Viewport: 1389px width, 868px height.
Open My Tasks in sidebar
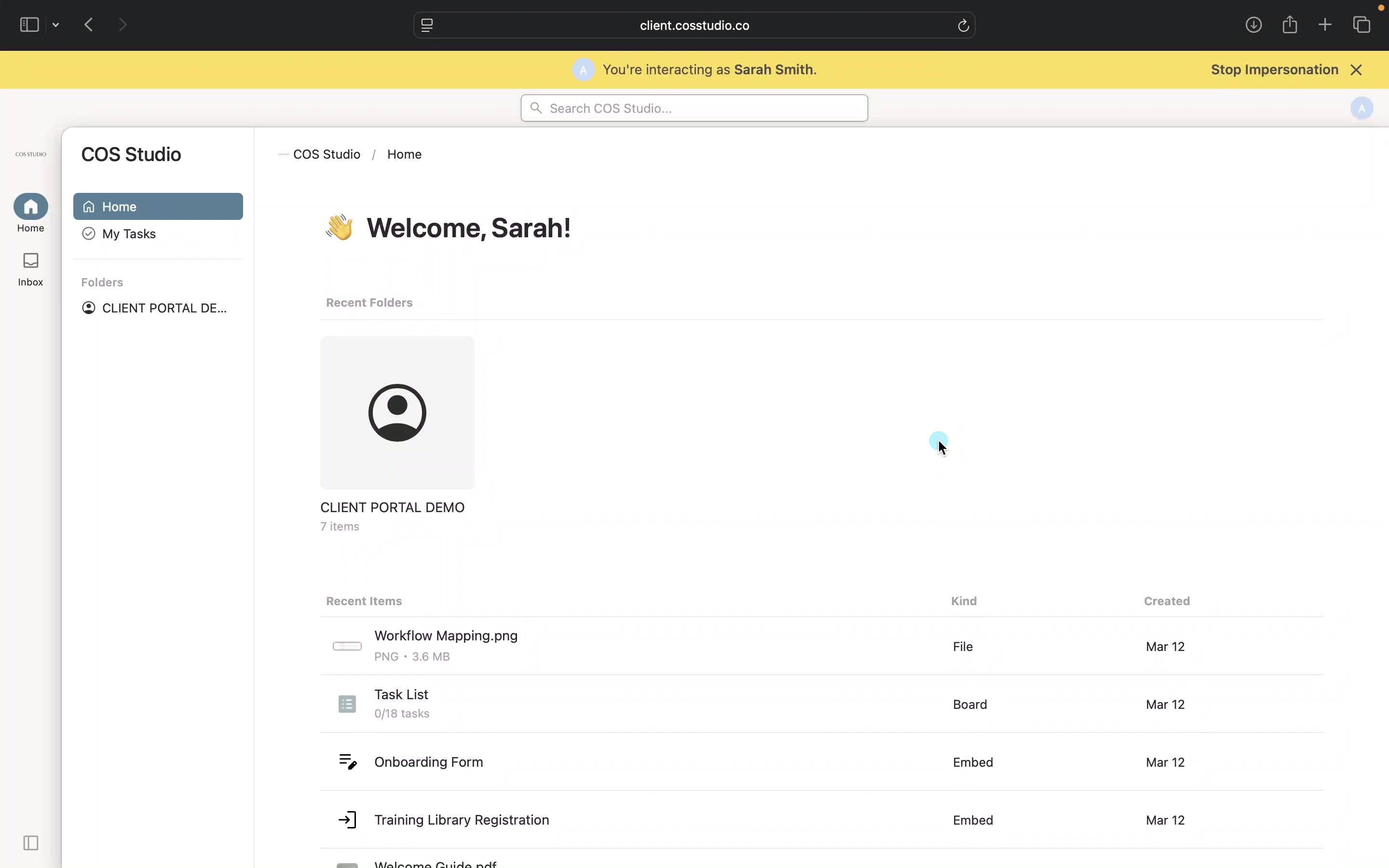coord(129,234)
